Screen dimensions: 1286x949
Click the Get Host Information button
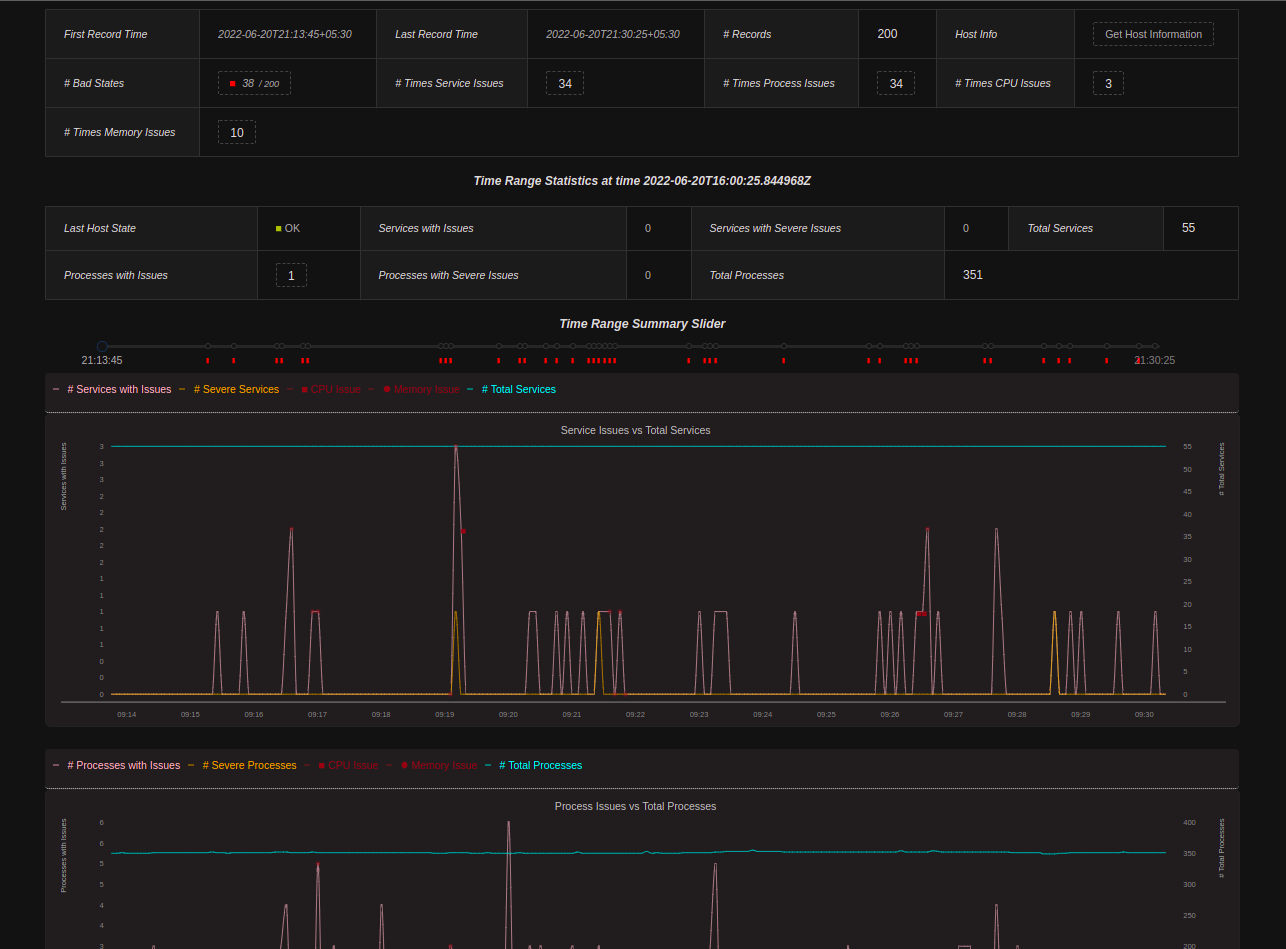pos(1153,34)
